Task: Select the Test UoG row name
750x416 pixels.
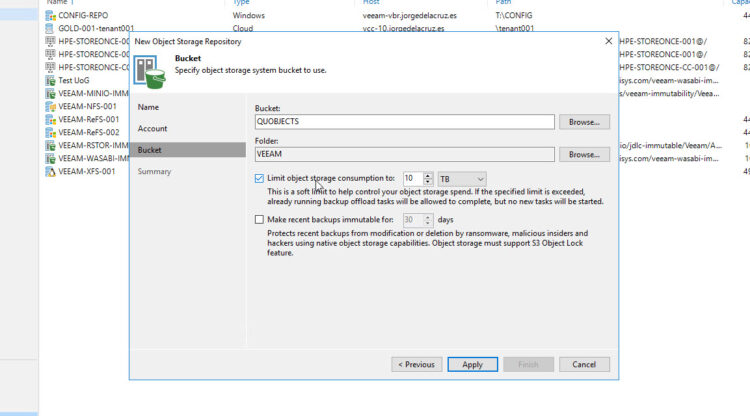Action: (74, 80)
